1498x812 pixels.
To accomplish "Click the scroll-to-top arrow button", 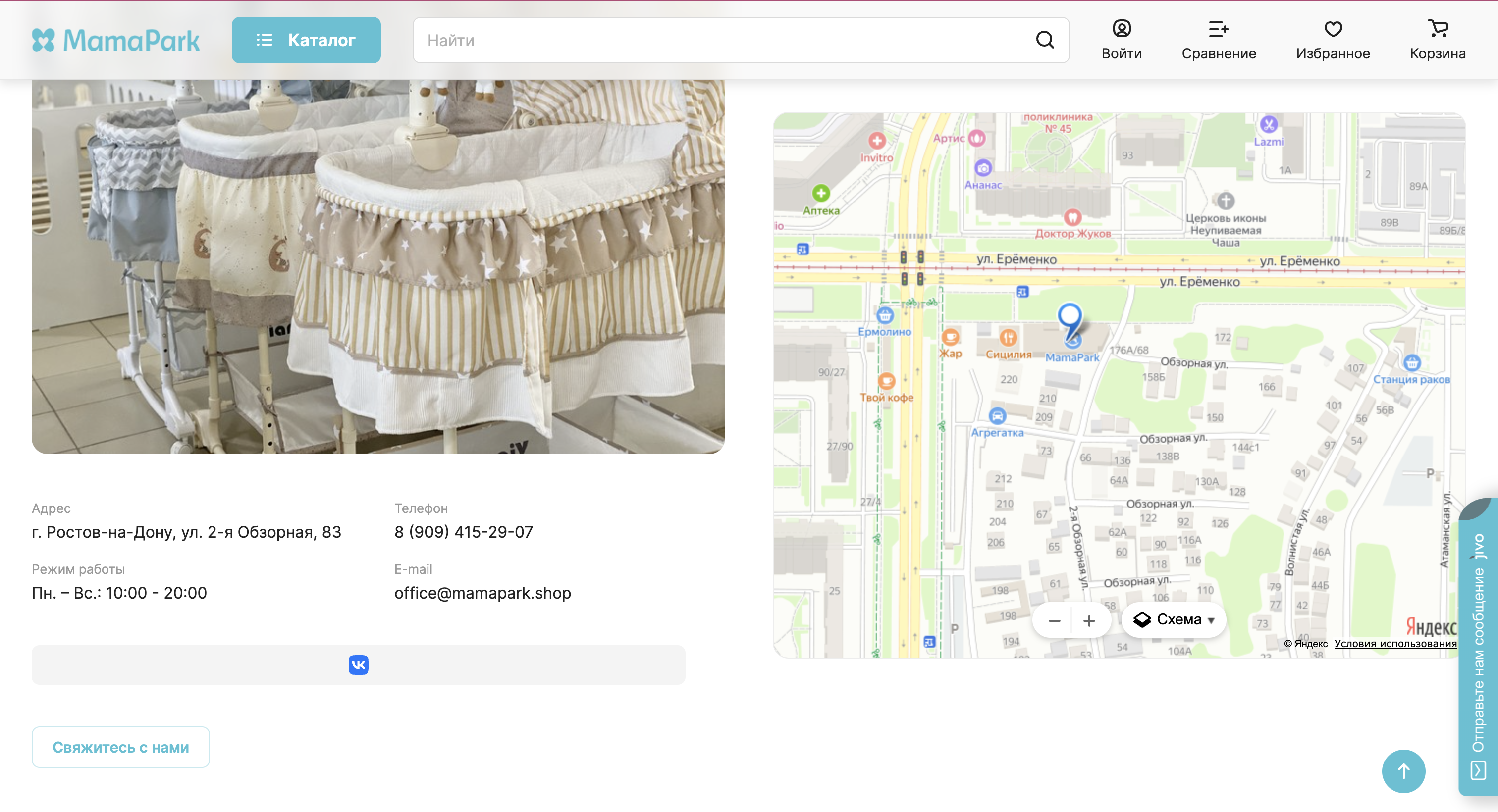I will 1403,771.
